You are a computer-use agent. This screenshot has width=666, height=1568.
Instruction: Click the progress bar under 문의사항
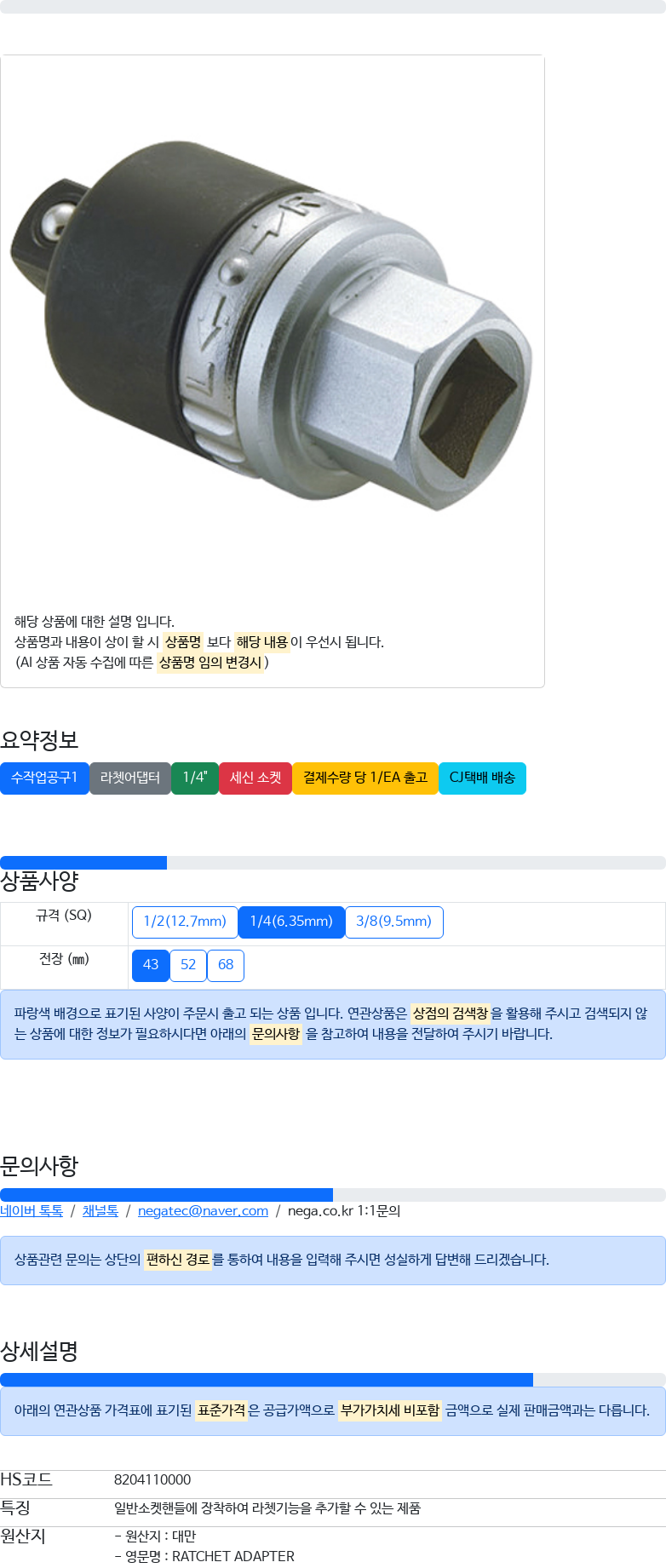pyautogui.click(x=333, y=1195)
